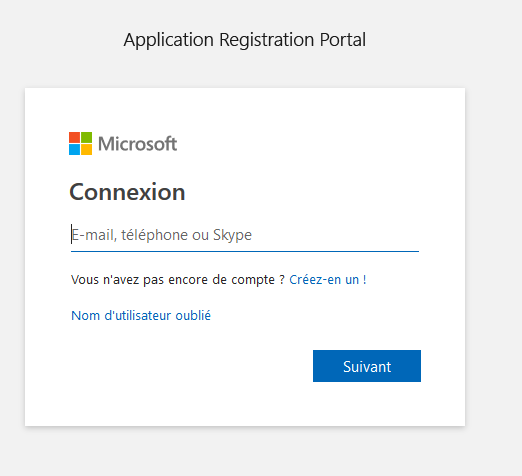Click the red square of the Microsoft logo
Viewport: 522px width, 476px height.
point(74,137)
